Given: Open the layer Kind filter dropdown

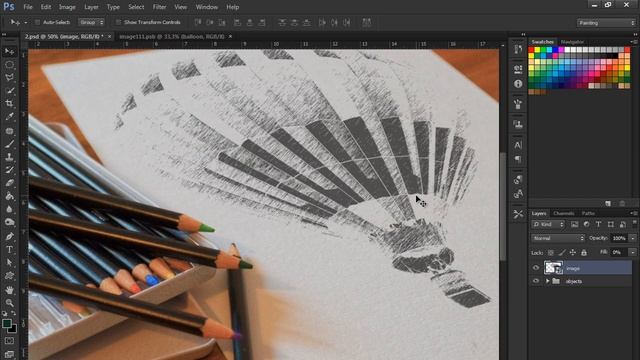Looking at the screenshot, I should pos(548,224).
